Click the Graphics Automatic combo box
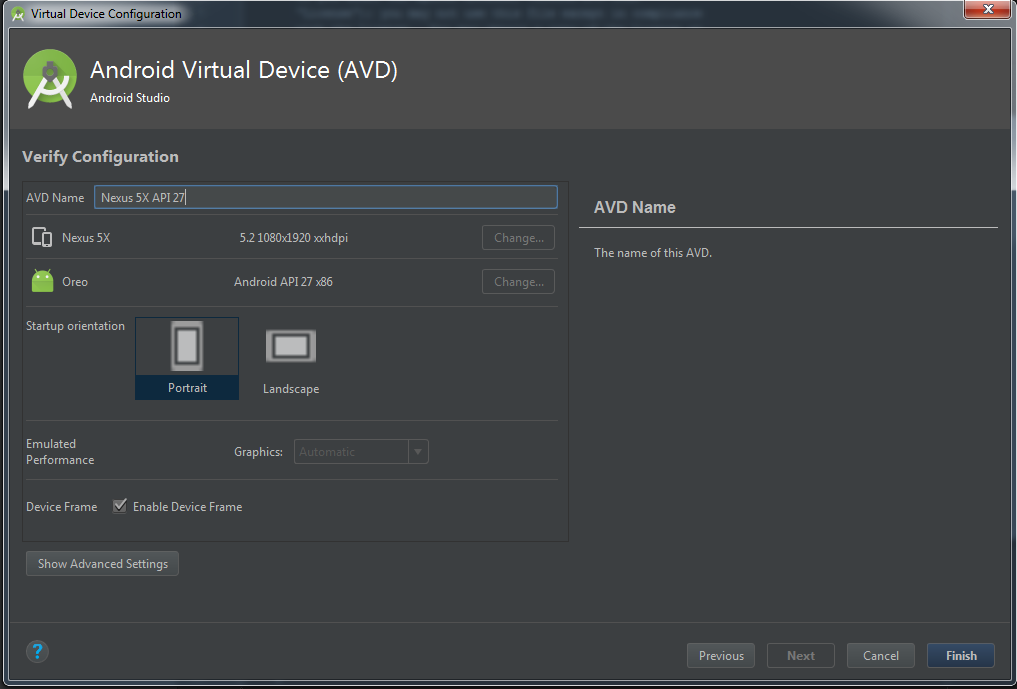This screenshot has width=1017, height=689. (x=351, y=452)
